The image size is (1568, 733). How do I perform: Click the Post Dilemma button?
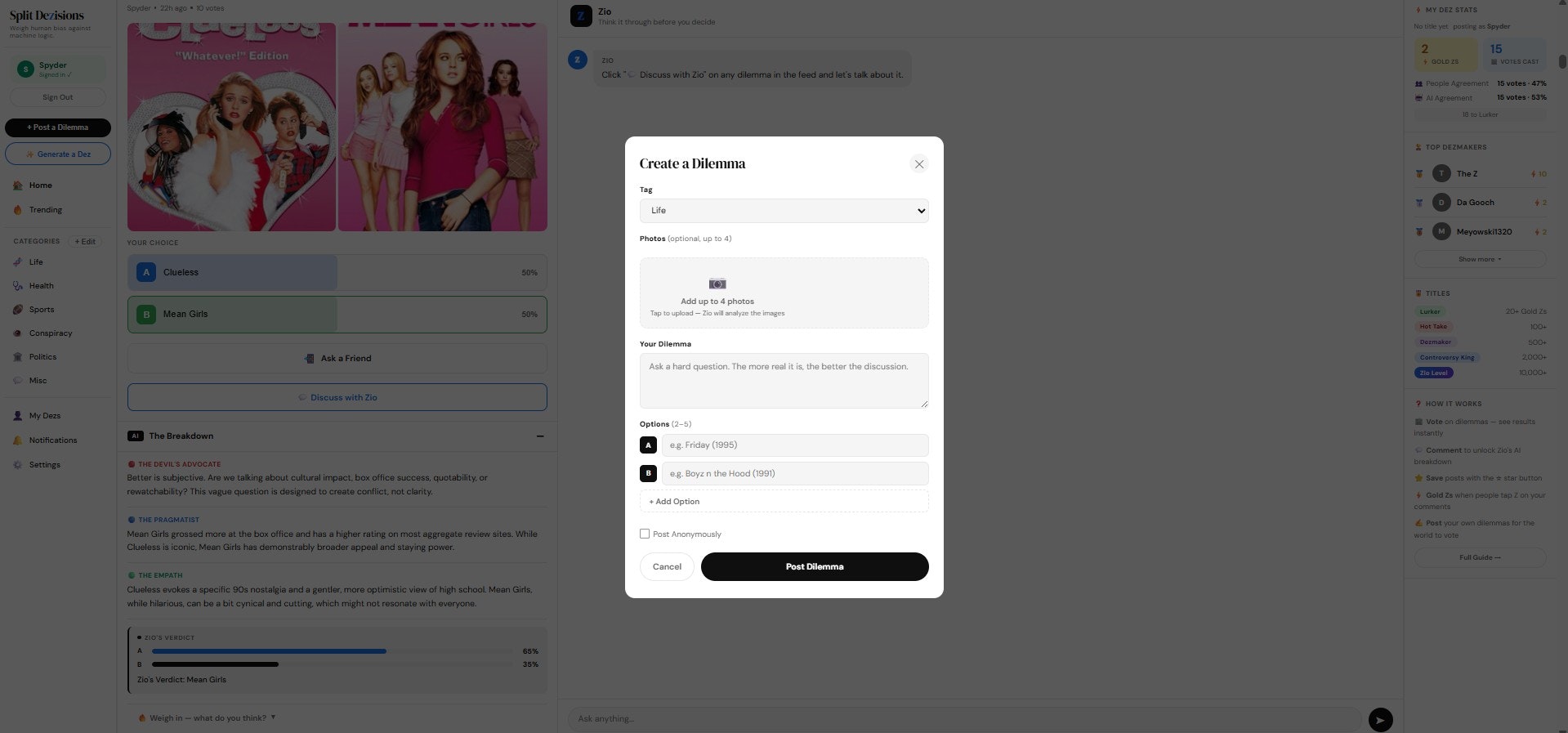pyautogui.click(x=815, y=567)
